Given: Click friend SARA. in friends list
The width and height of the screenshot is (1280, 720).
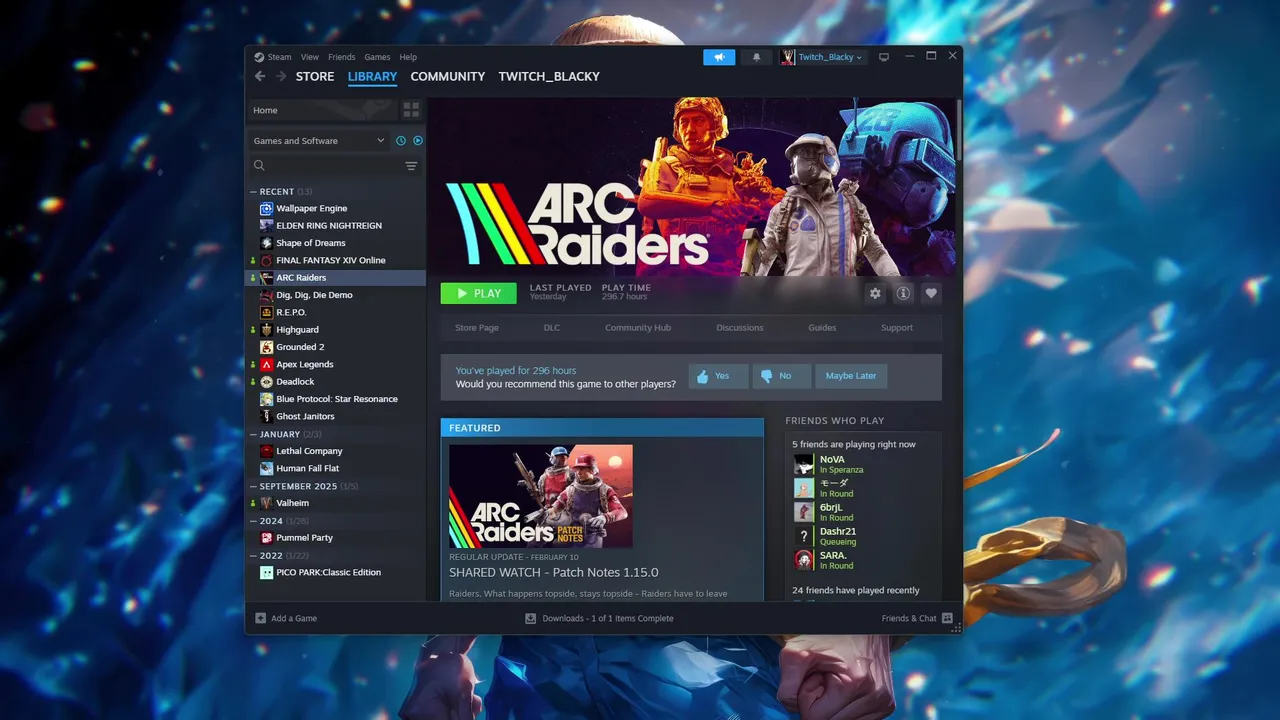Looking at the screenshot, I should tap(863, 560).
